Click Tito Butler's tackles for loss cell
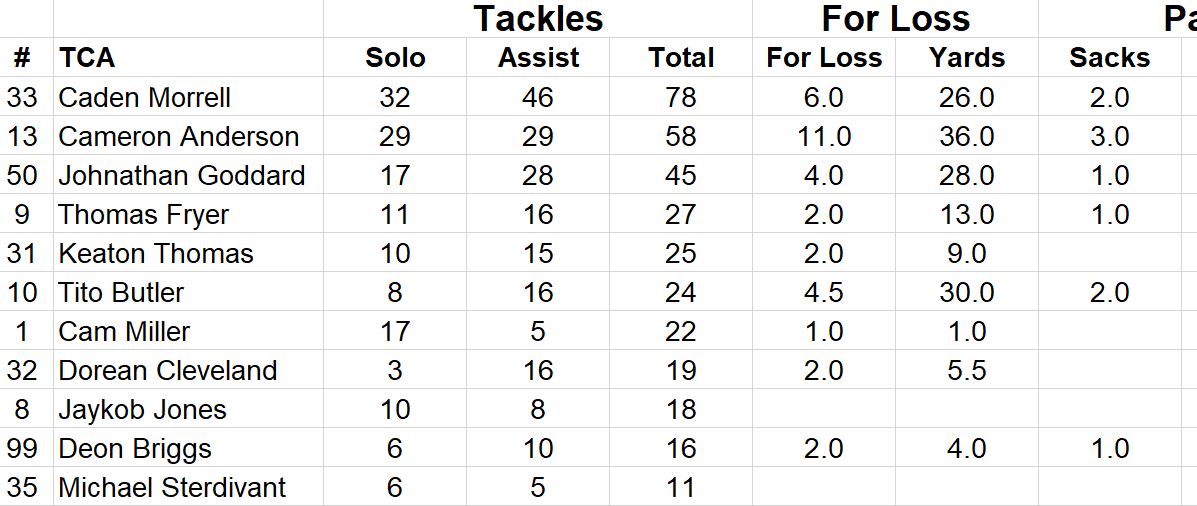Image resolution: width=1197 pixels, height=506 pixels. (824, 292)
